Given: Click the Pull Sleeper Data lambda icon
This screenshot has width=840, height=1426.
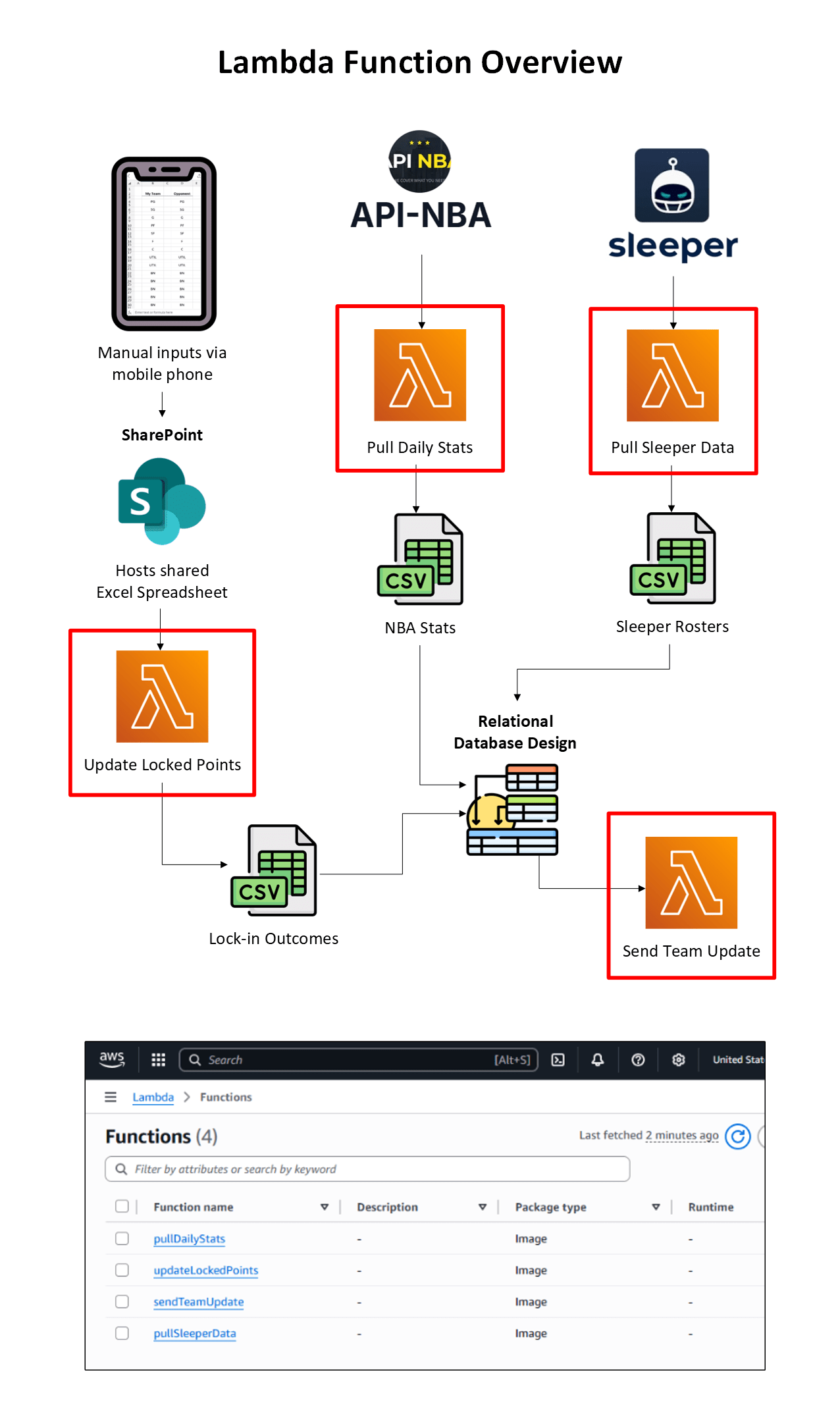Looking at the screenshot, I should tap(673, 375).
